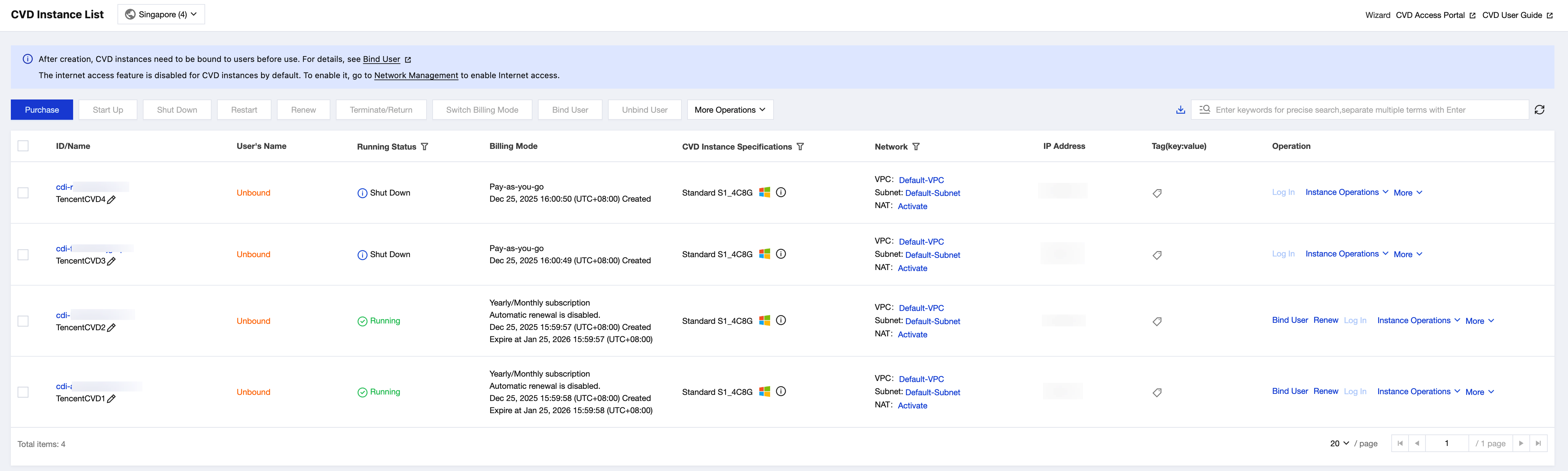Open the 20 per page selector

point(1339,444)
